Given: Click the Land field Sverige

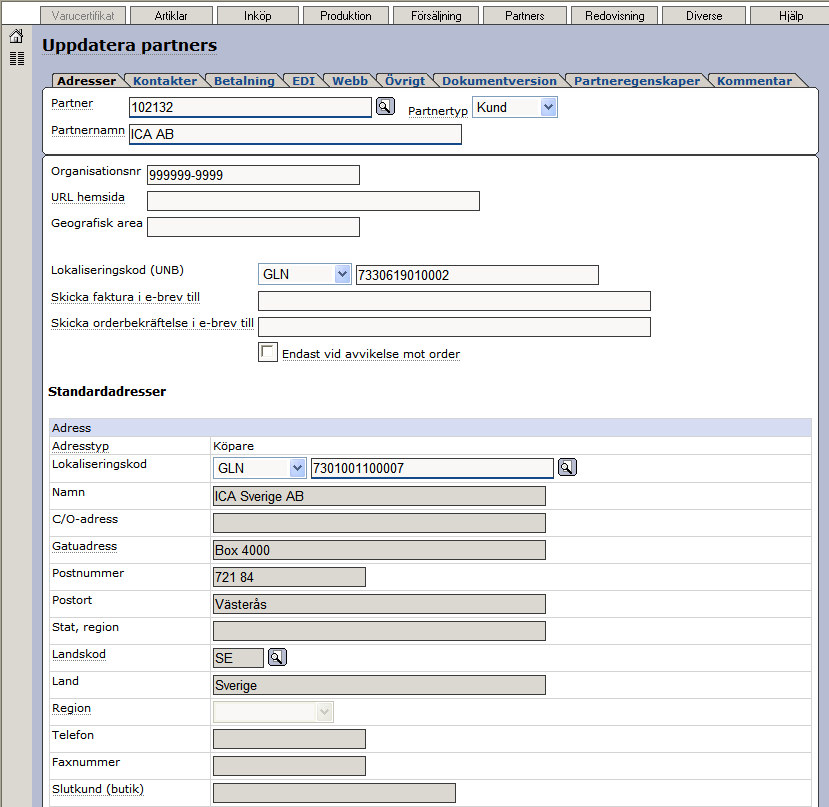Looking at the screenshot, I should point(379,685).
